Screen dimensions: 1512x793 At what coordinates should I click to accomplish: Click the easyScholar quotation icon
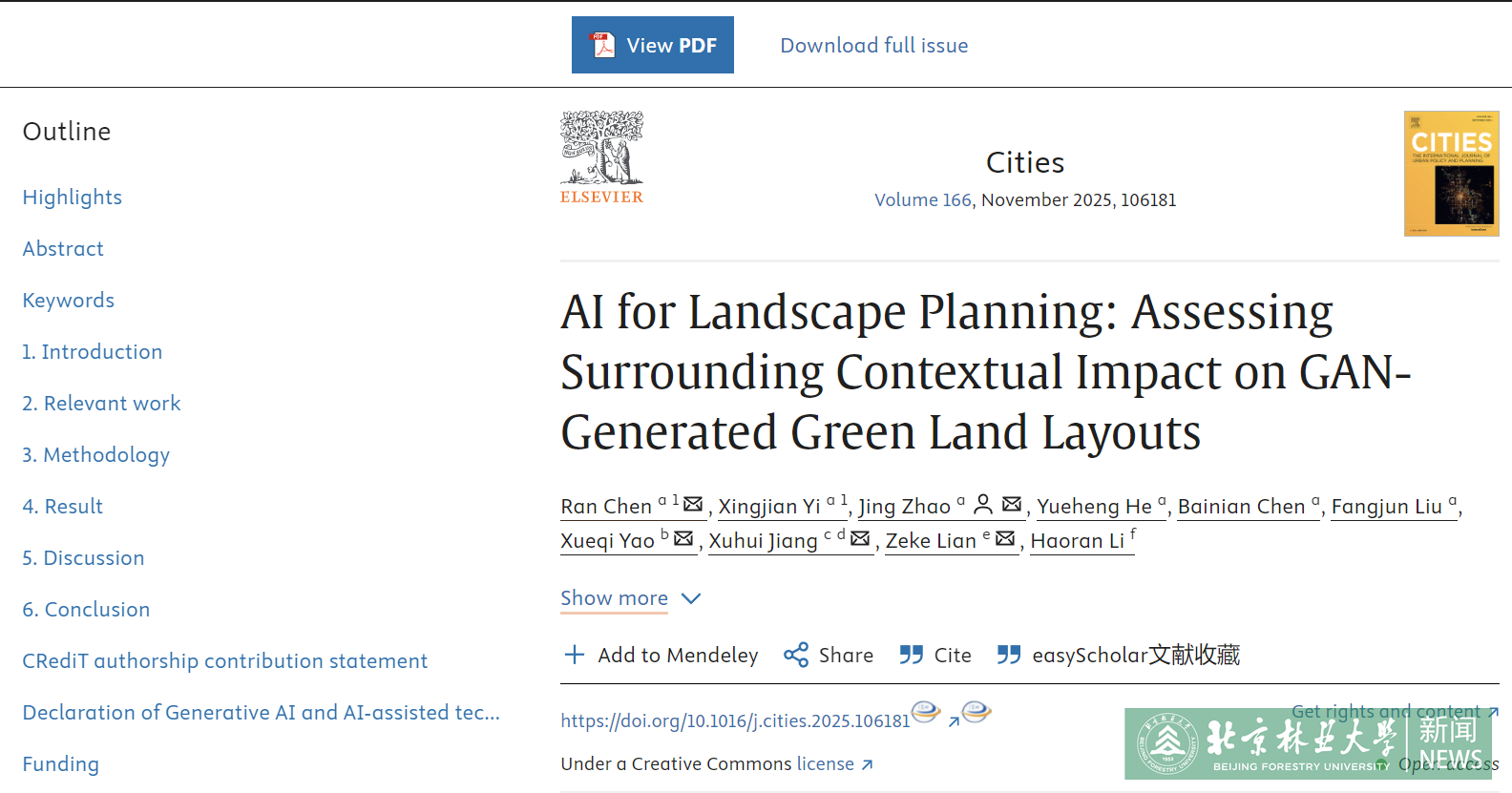(1009, 655)
